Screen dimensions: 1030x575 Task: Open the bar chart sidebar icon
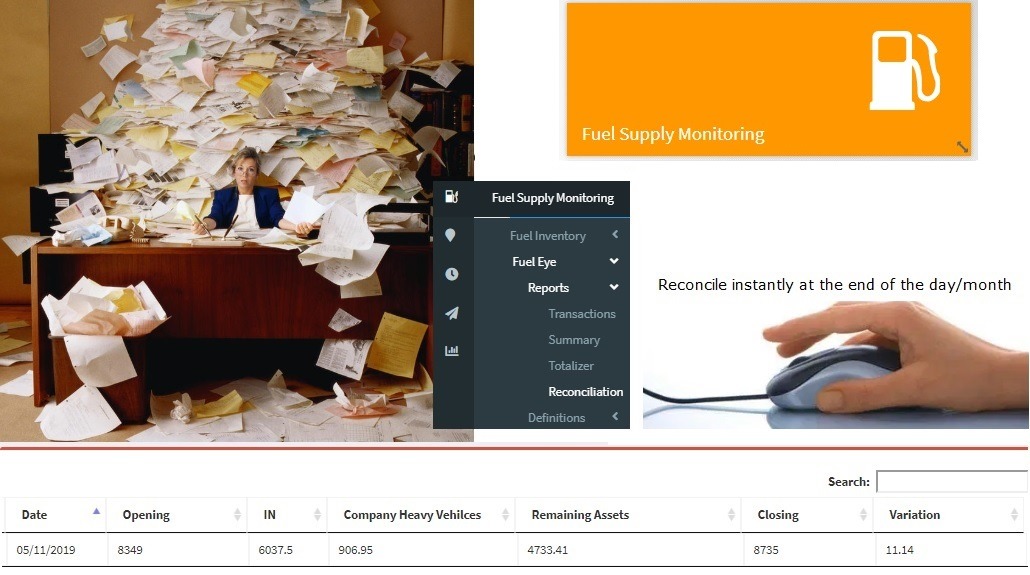[x=451, y=351]
